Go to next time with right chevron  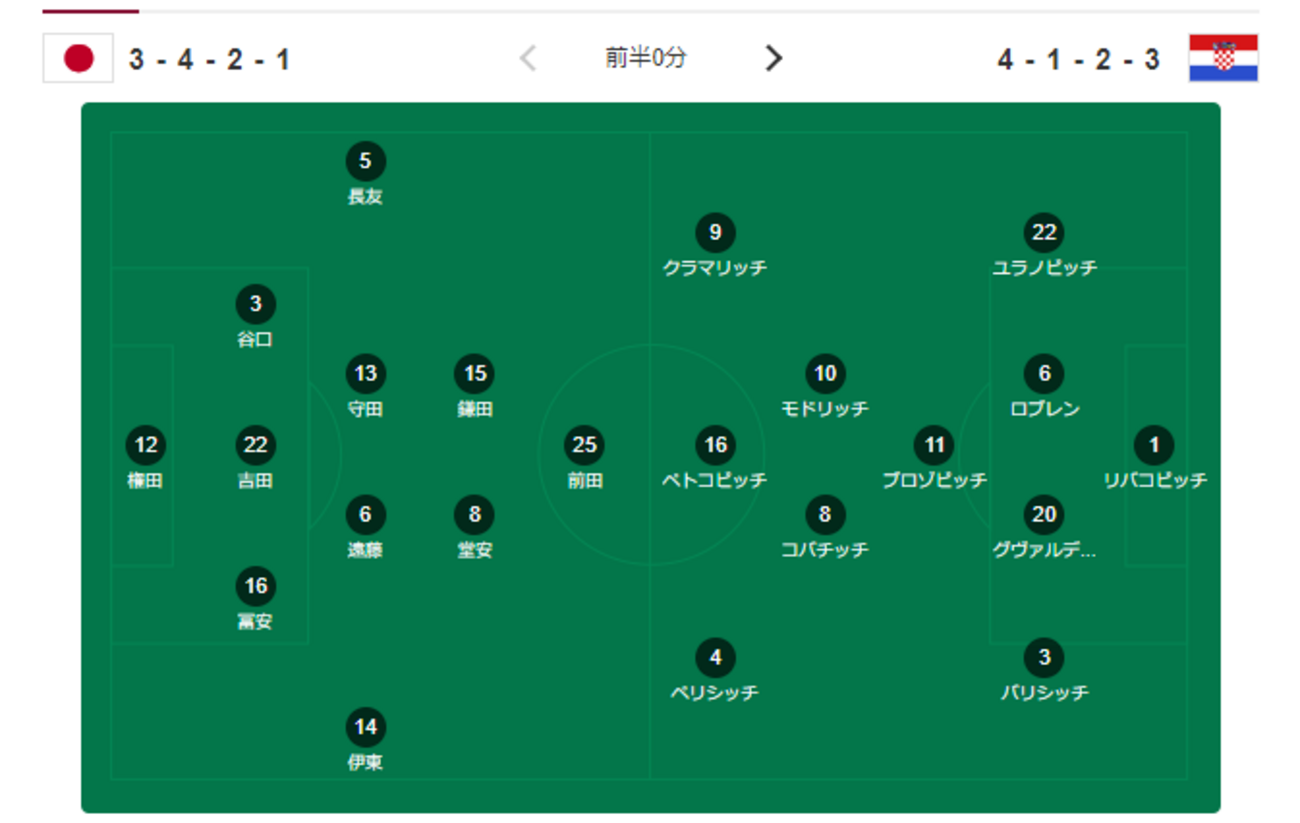click(773, 58)
